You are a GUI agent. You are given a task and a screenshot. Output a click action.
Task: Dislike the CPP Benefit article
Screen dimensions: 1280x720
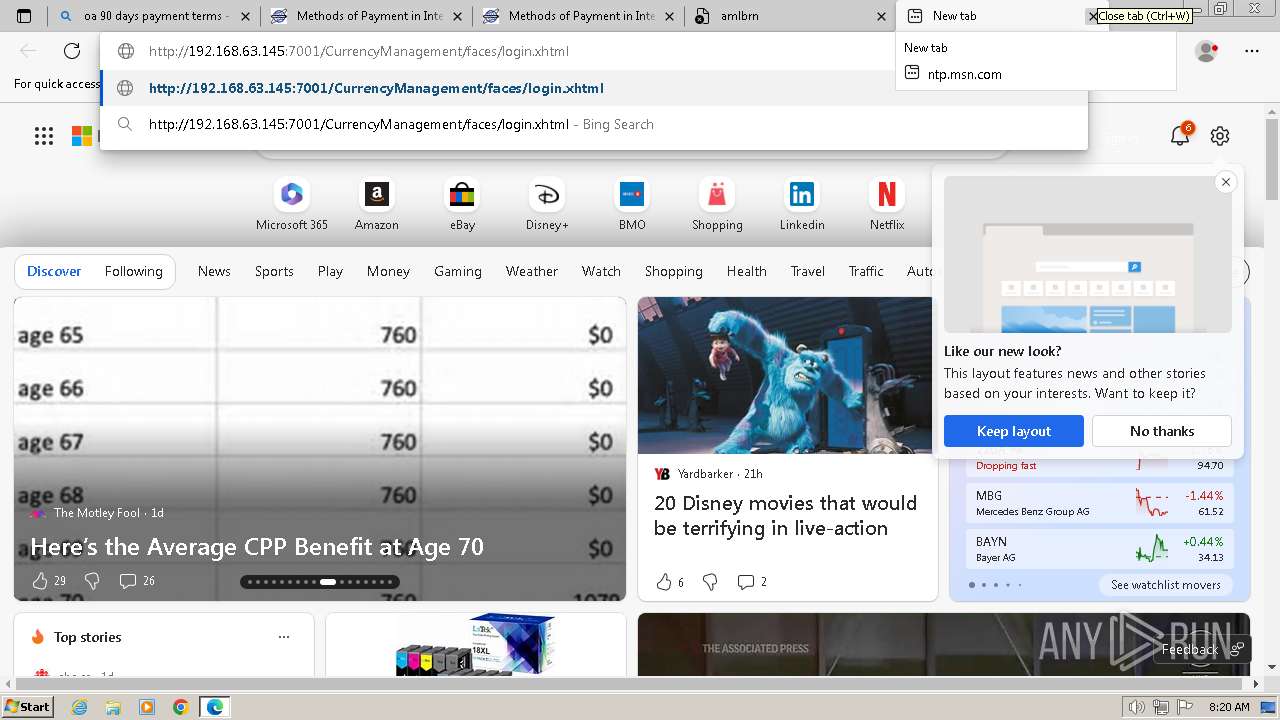click(92, 581)
